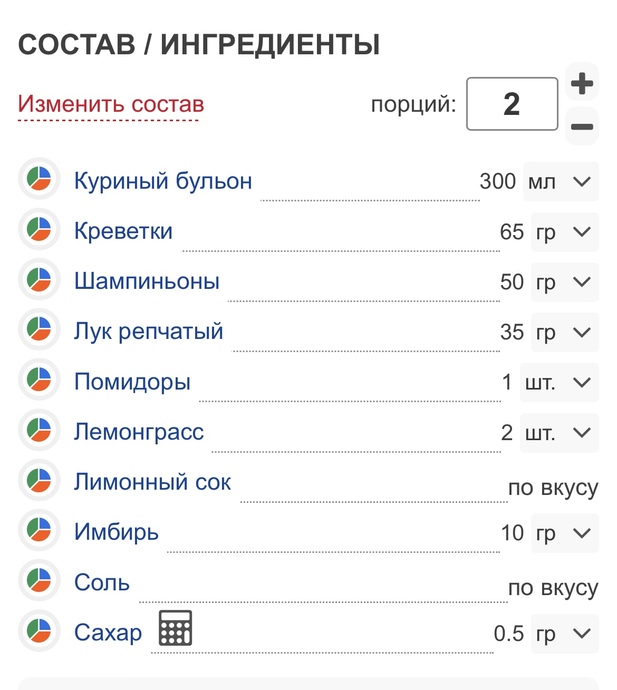Viewport: 617px width, 690px height.
Task: Open the Имбирь ingredient link
Action: click(116, 532)
